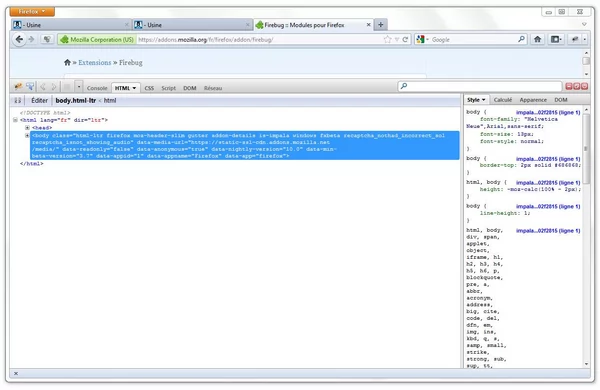Viewport: 600px width, 390px height.
Task: Select the highlighted body element row
Action: click(x=245, y=145)
